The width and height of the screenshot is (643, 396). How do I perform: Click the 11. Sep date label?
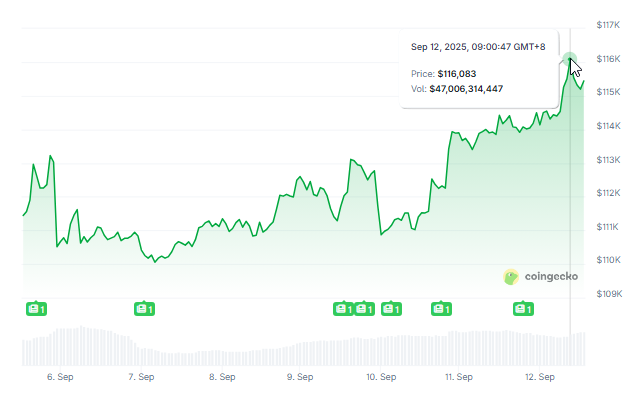[x=459, y=377]
